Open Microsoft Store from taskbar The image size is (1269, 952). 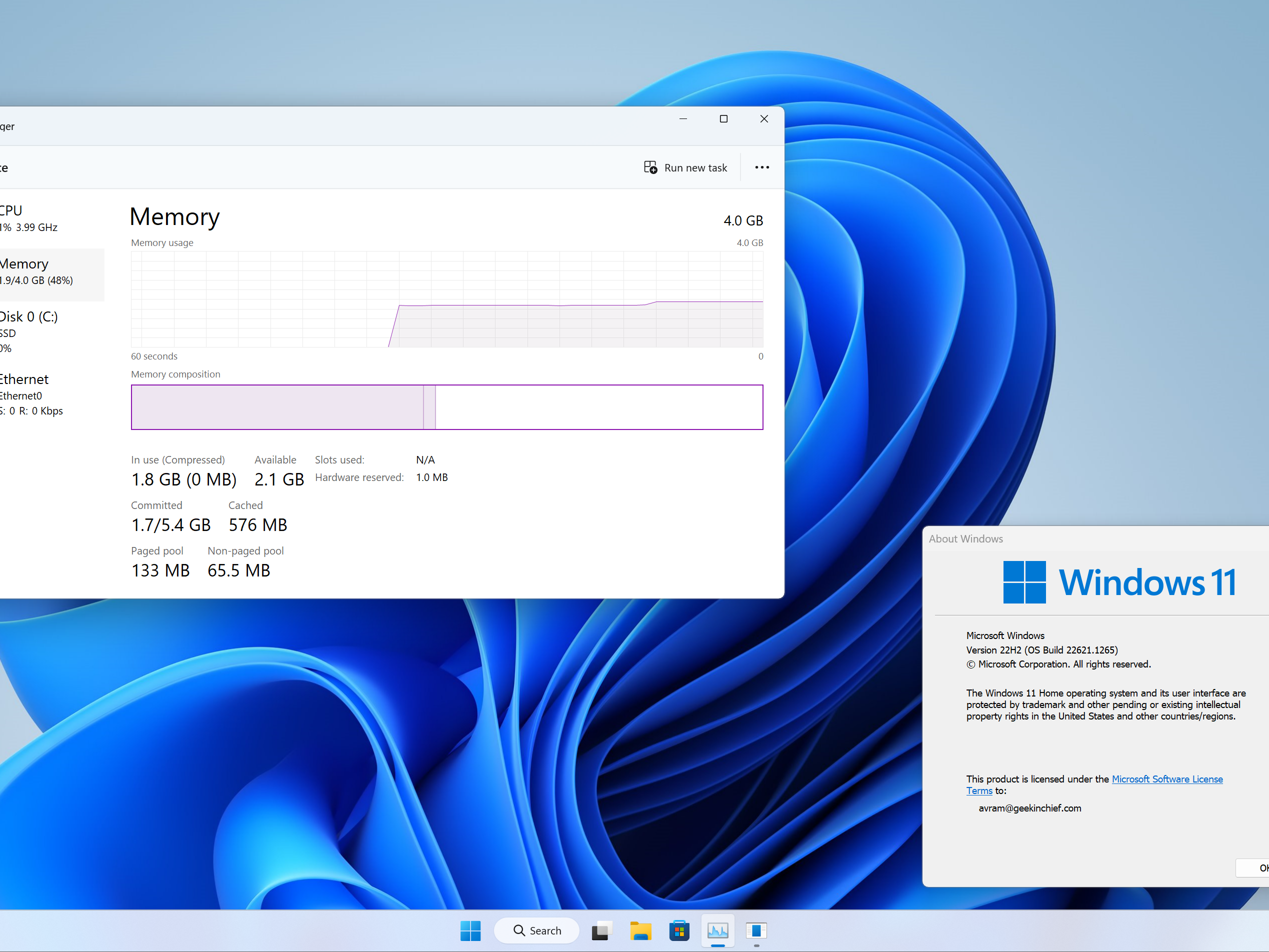pyautogui.click(x=678, y=930)
